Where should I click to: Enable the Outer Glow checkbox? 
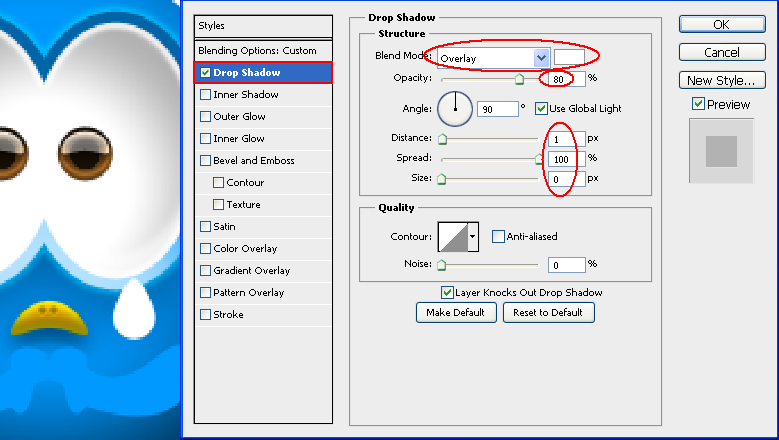point(205,116)
